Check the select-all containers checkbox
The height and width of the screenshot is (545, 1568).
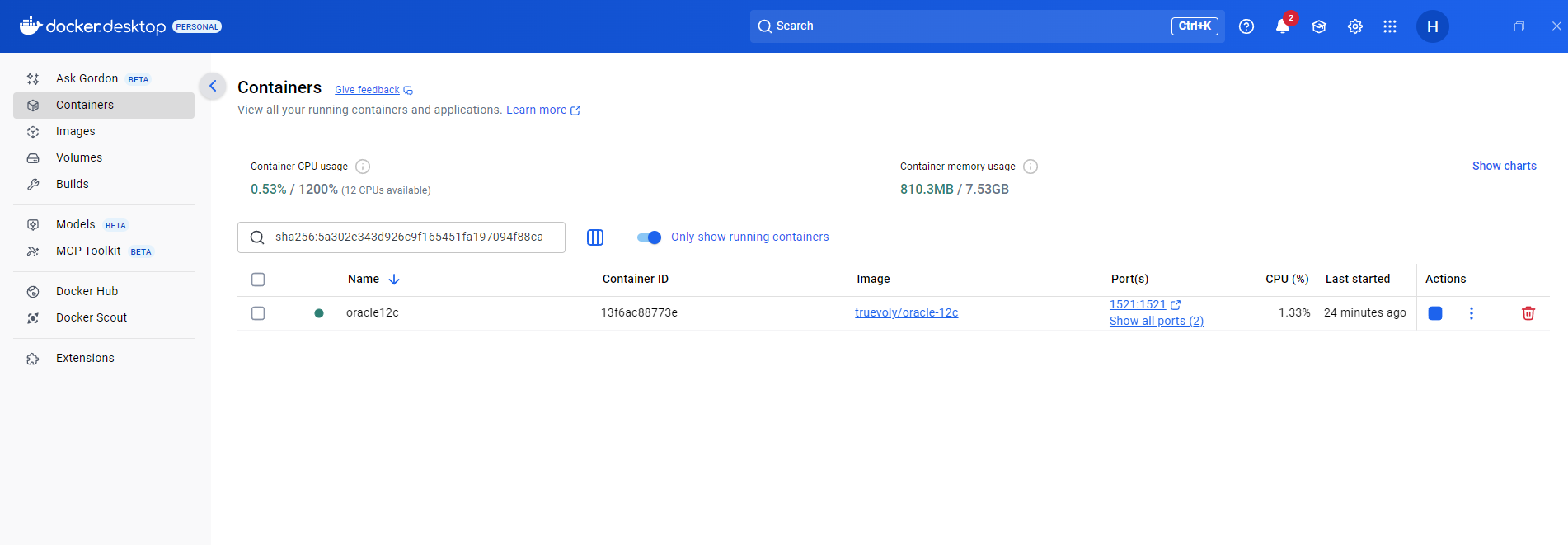(x=258, y=280)
